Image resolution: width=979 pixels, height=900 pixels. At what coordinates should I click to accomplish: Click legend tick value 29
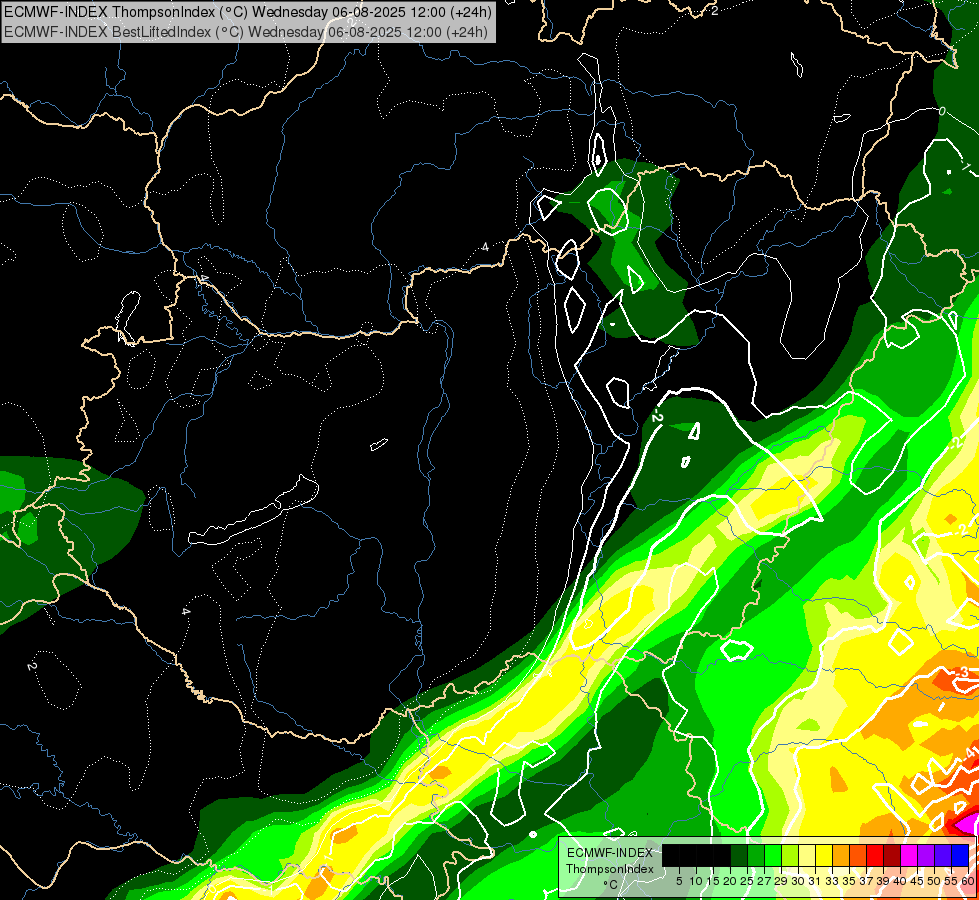point(781,881)
